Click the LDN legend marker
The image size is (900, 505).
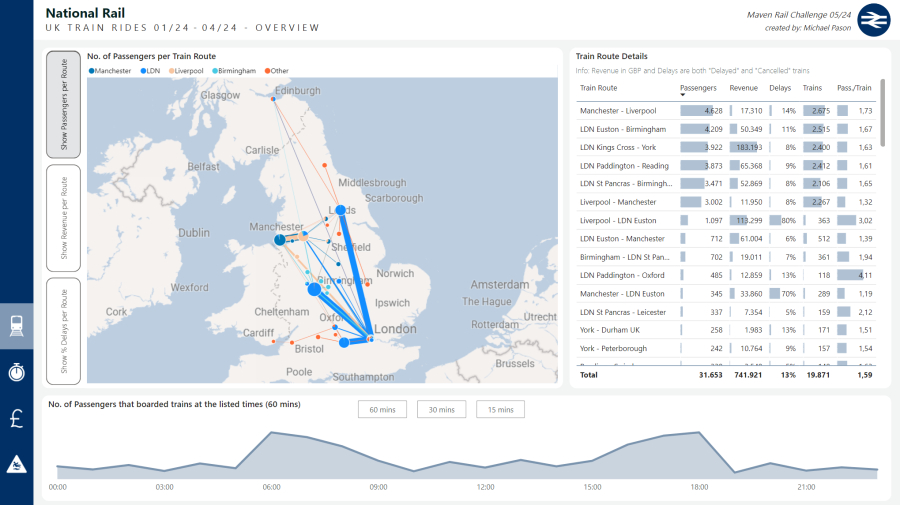click(x=143, y=71)
